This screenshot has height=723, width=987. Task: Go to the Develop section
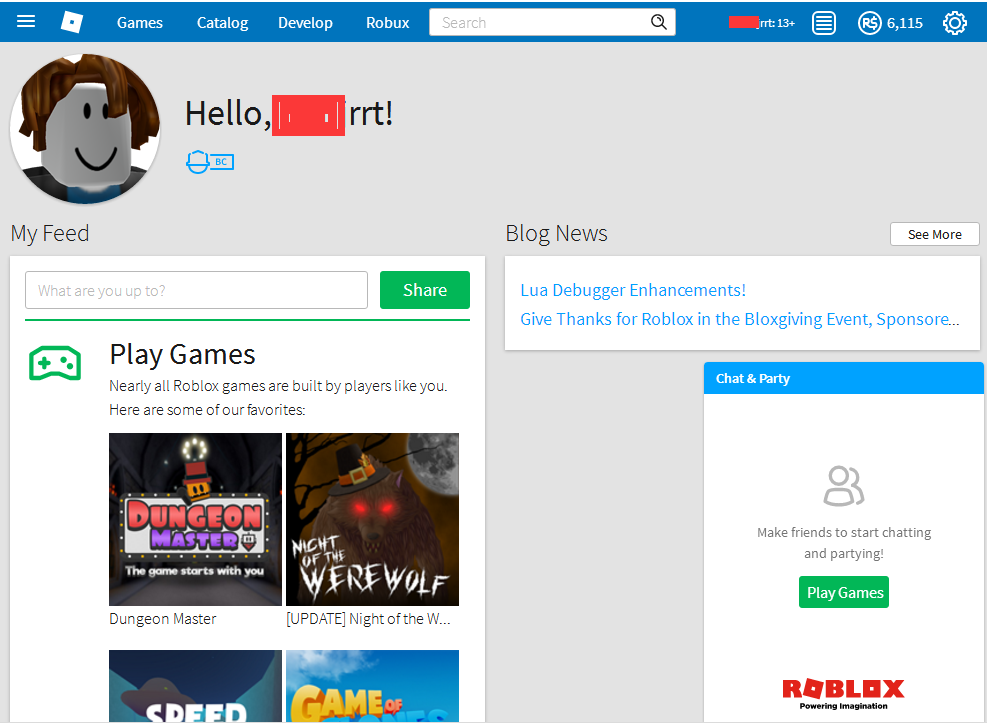click(x=305, y=23)
